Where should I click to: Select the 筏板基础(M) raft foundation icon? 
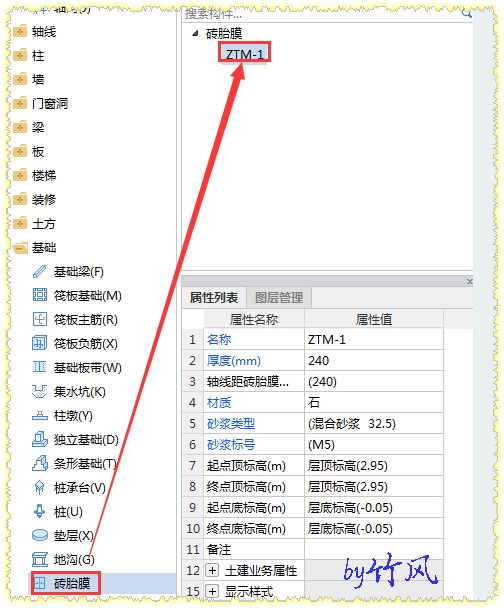coord(39,295)
